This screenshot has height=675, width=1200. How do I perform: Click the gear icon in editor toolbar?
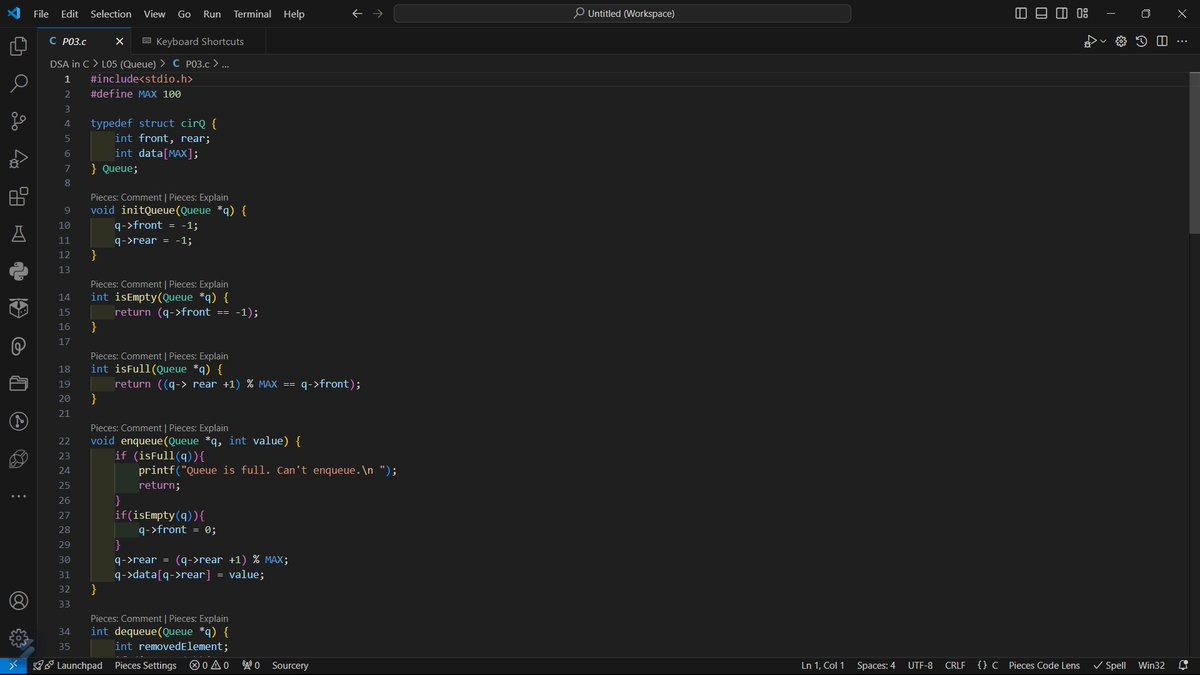pos(1121,41)
